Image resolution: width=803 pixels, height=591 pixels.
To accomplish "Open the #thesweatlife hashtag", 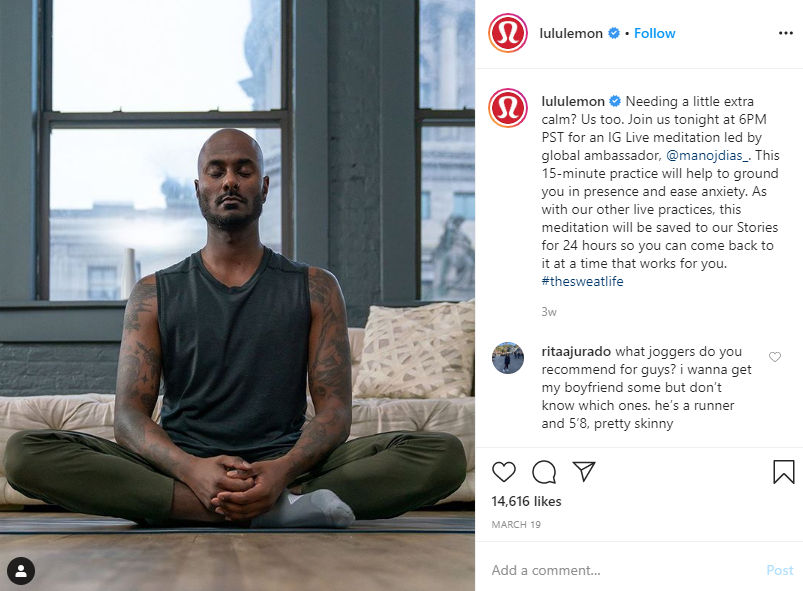I will 582,281.
